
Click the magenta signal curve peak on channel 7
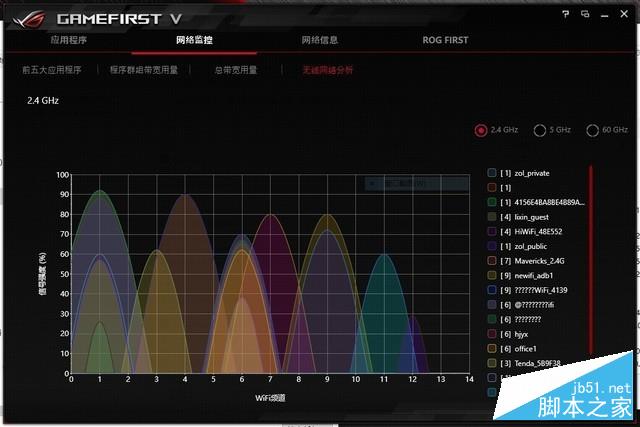pyautogui.click(x=271, y=217)
